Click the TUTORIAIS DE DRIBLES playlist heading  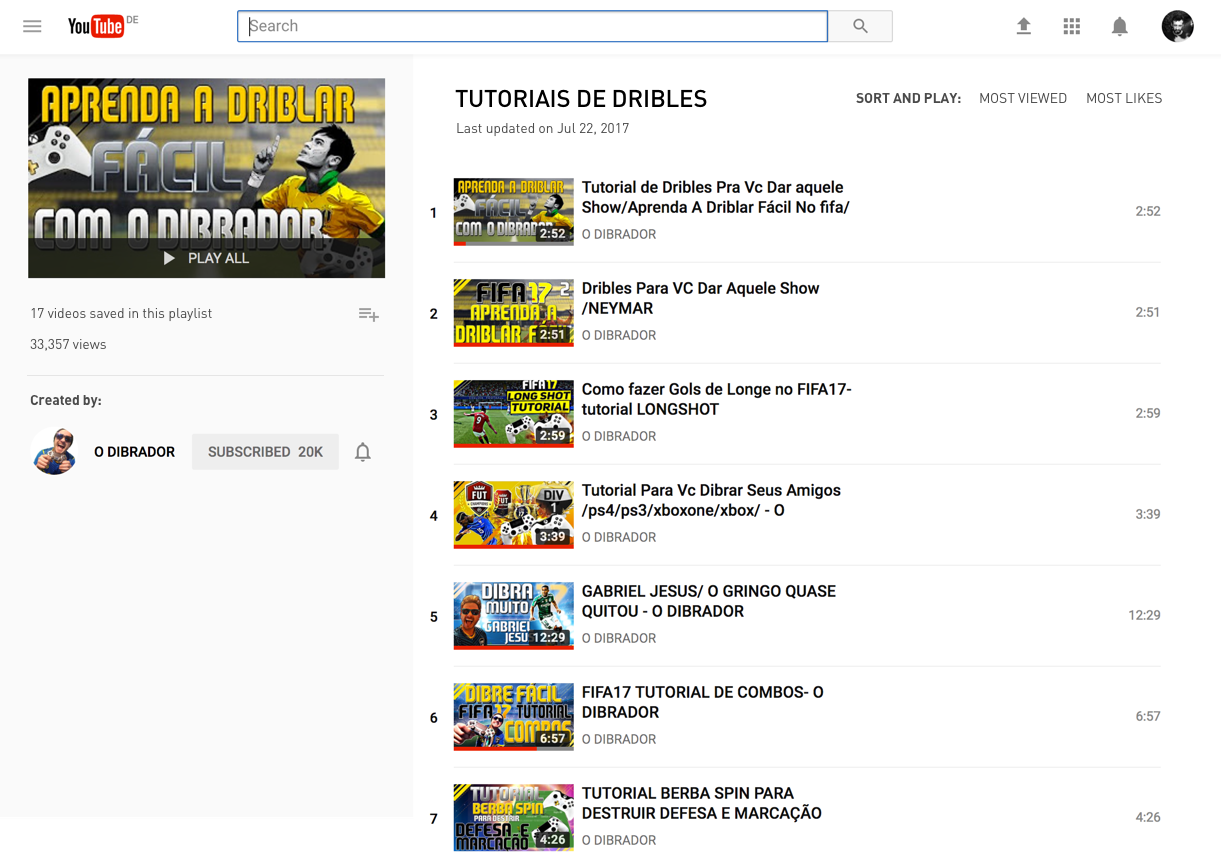point(581,99)
